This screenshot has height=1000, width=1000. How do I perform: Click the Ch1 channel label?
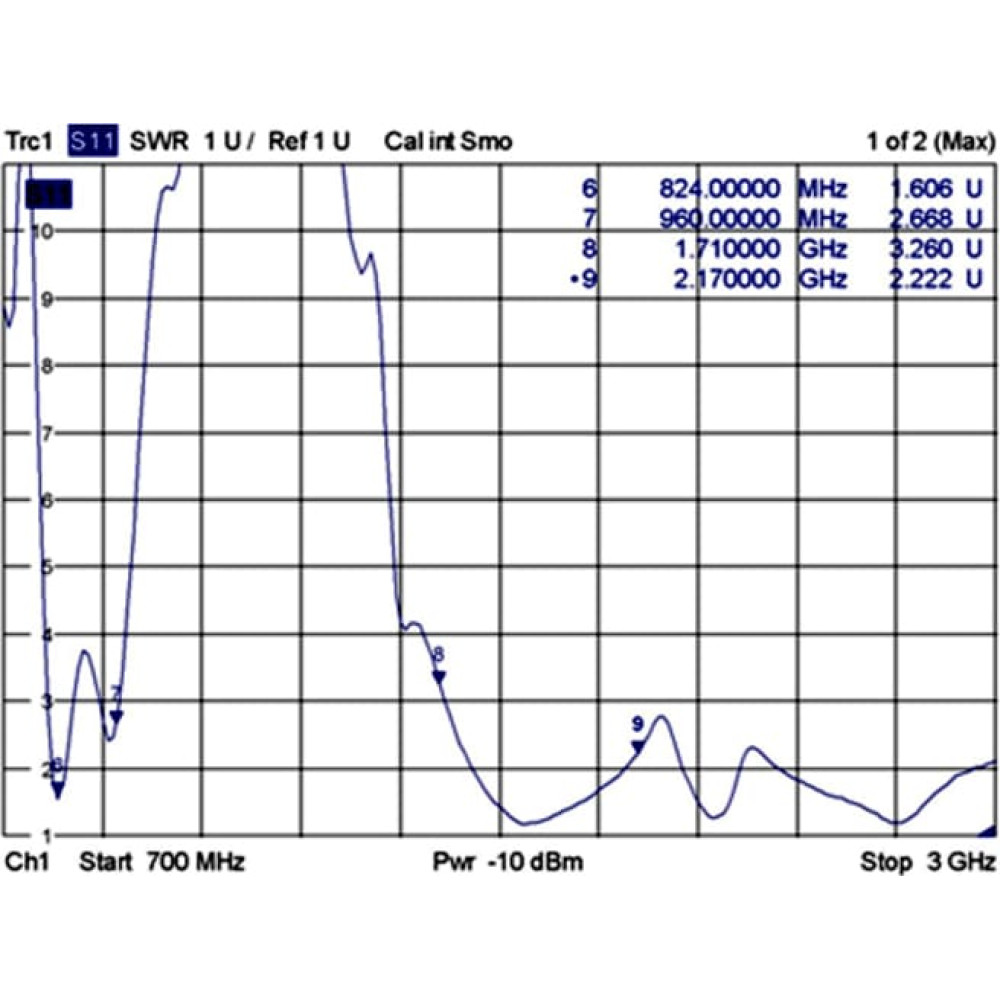[27, 862]
